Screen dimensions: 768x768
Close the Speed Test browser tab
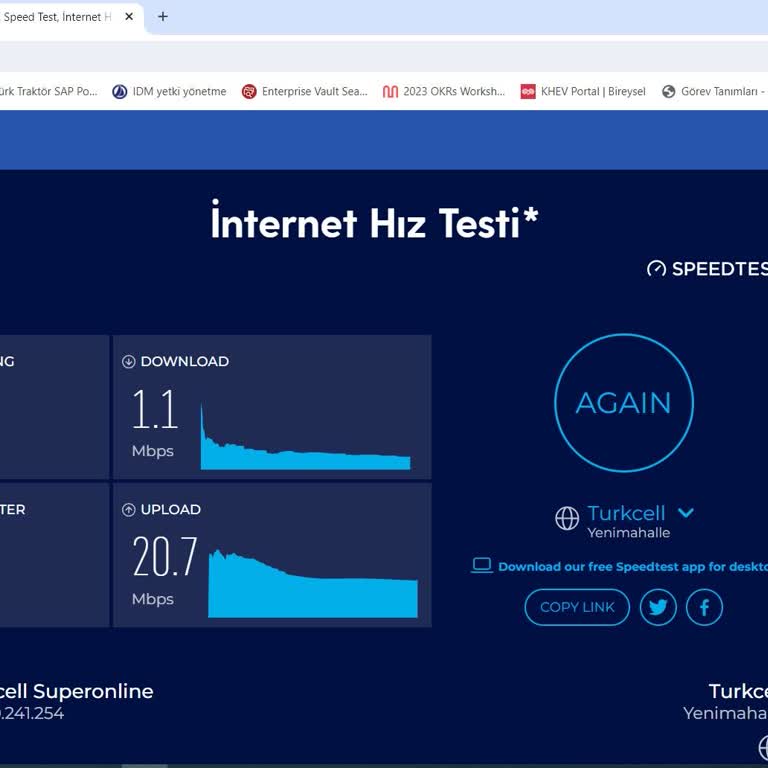(129, 17)
